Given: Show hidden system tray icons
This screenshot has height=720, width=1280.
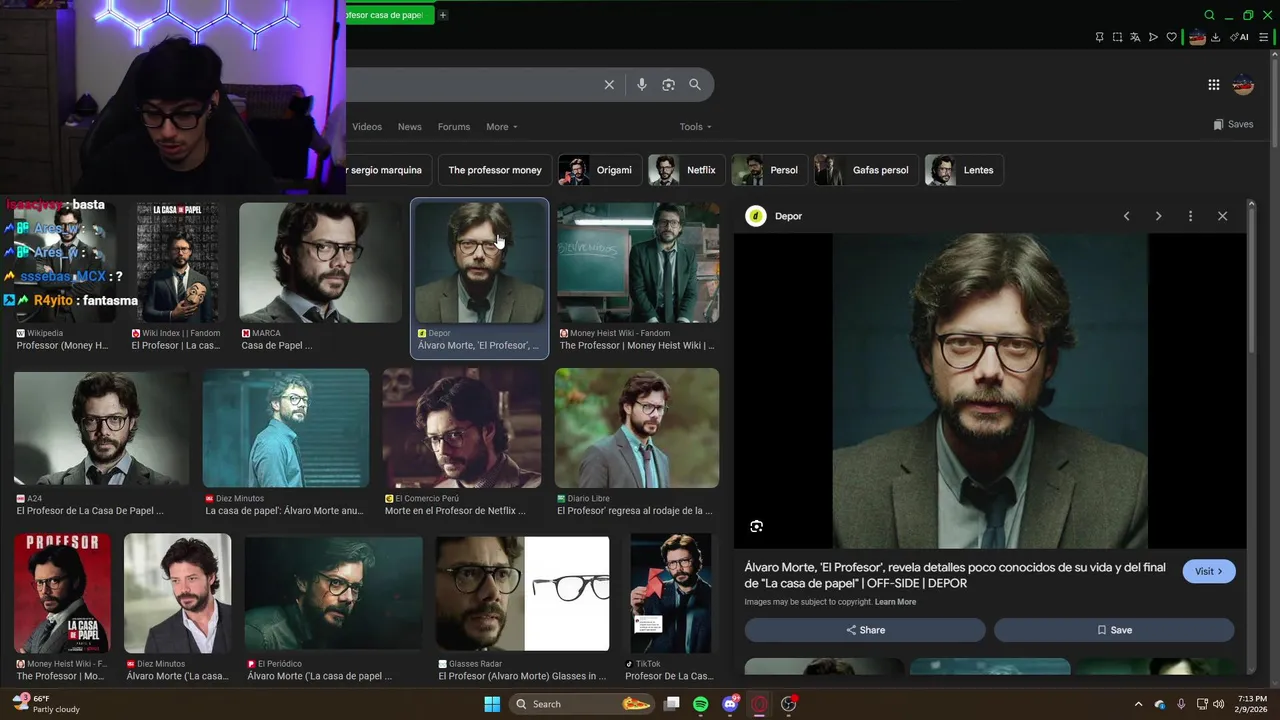Looking at the screenshot, I should [1138, 704].
